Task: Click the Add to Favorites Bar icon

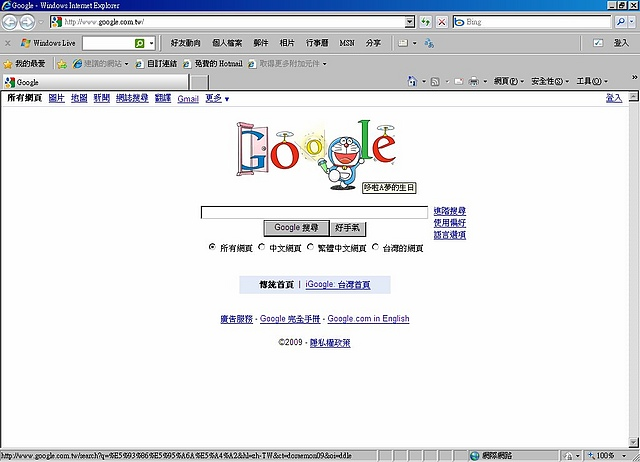Action: pos(62,64)
